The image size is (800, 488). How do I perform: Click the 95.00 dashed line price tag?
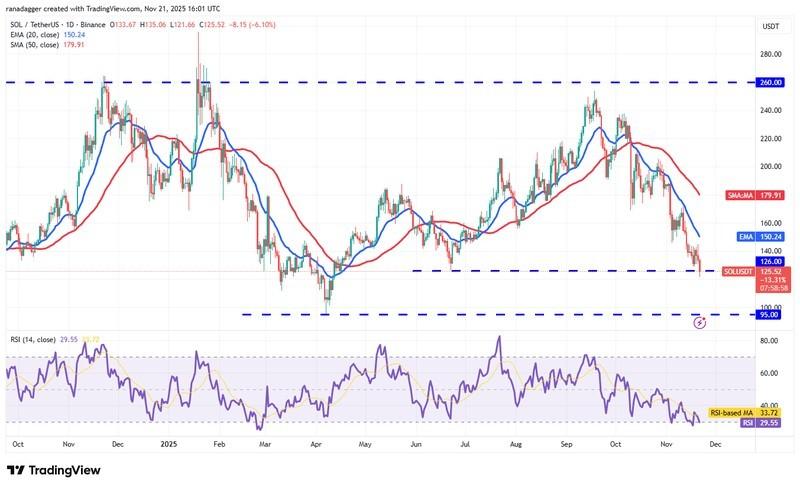coord(767,314)
